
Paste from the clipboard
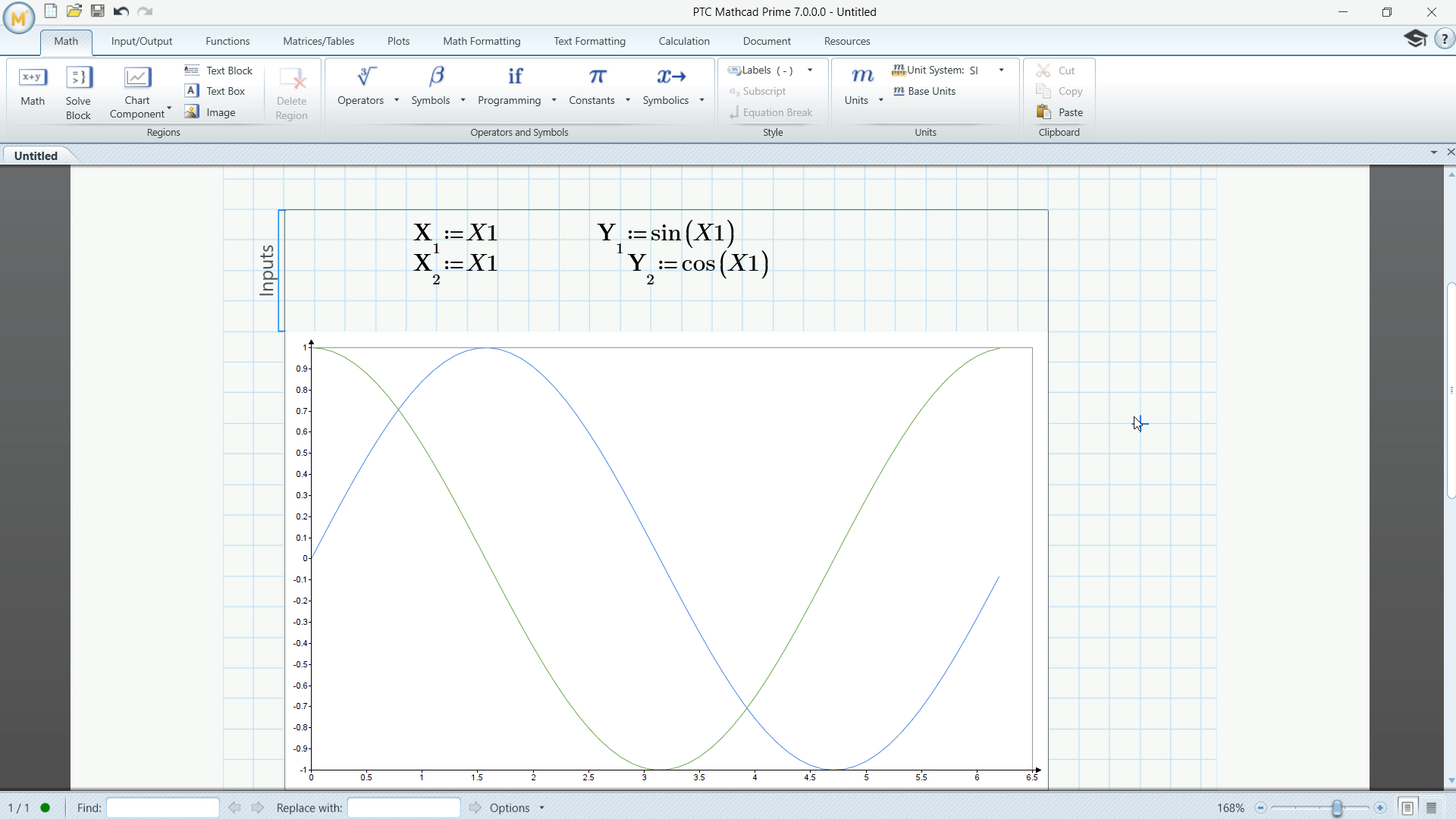[1059, 112]
